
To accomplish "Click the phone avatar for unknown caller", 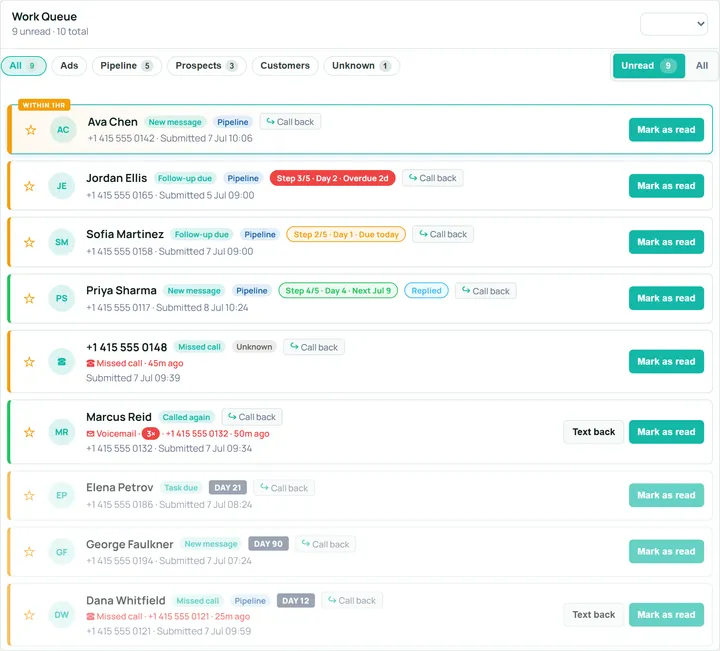I will tap(62, 362).
